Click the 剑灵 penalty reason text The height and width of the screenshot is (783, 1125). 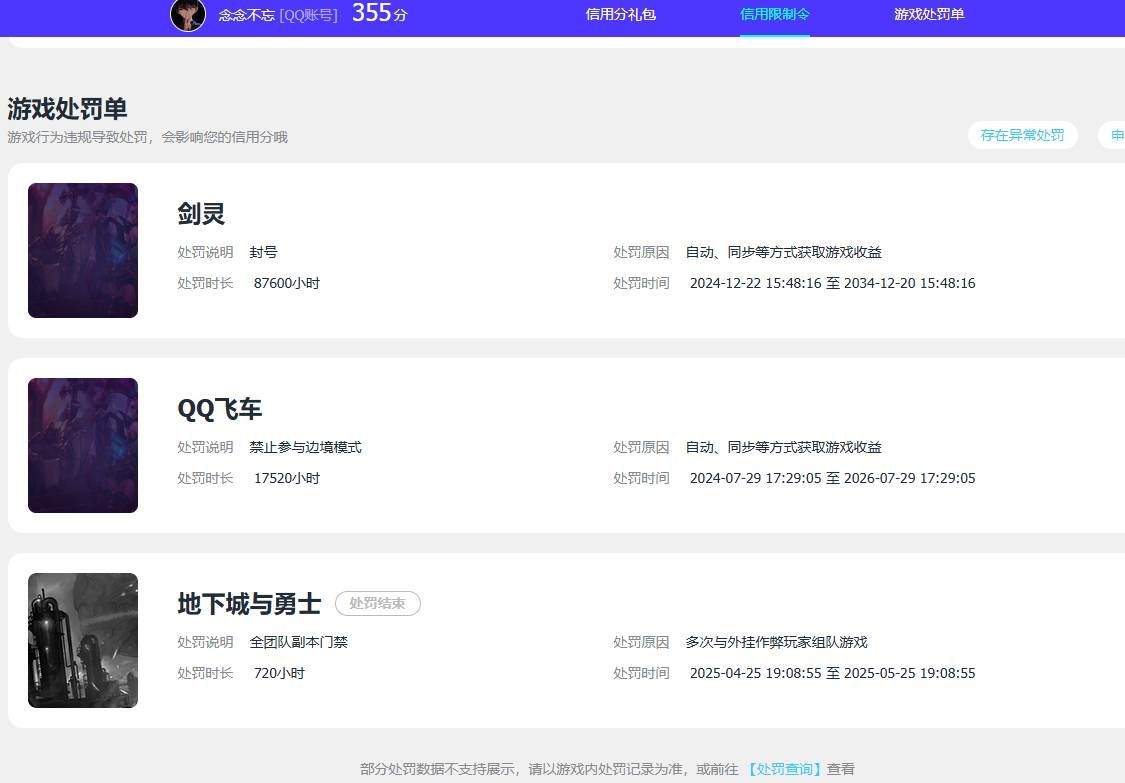tap(783, 252)
